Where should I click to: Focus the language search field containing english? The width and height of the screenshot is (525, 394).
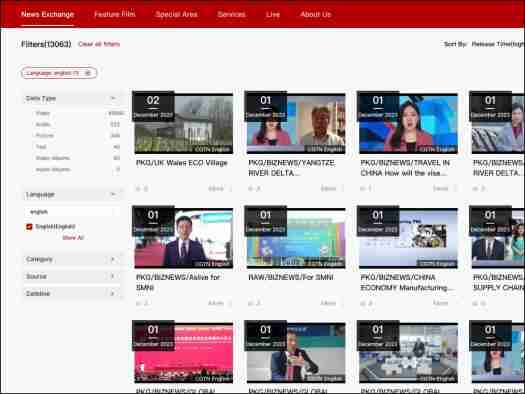tap(72, 212)
